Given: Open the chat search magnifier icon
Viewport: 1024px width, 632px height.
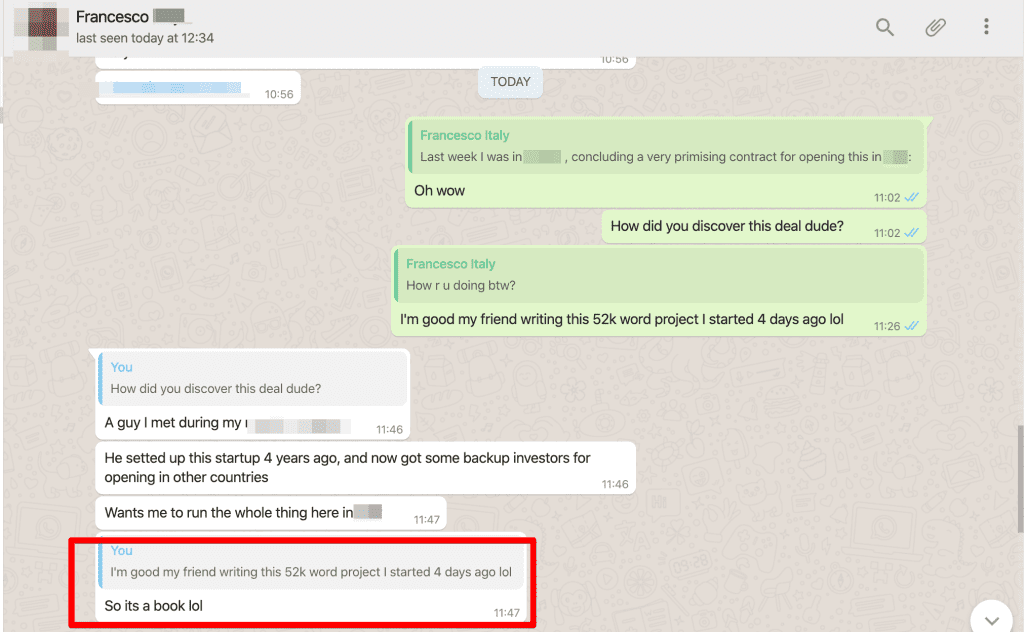Looking at the screenshot, I should (884, 27).
